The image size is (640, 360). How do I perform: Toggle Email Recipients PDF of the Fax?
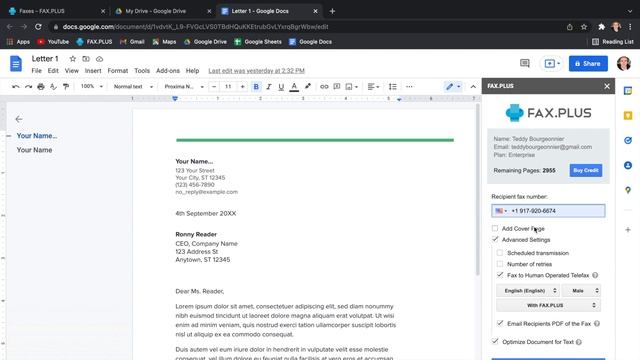(500, 323)
